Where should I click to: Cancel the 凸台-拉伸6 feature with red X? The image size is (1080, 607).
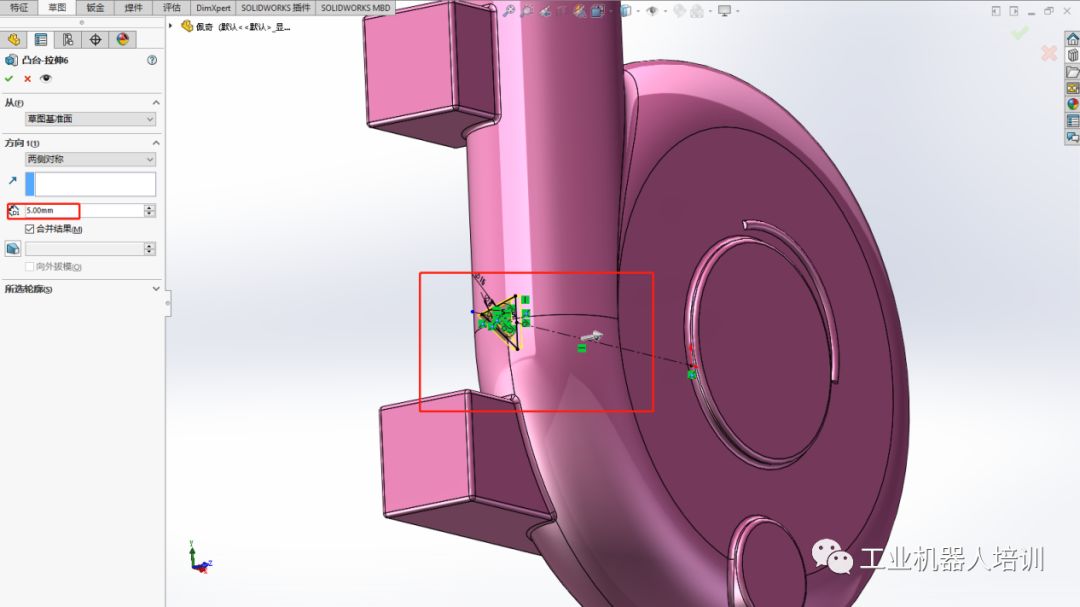[28, 79]
